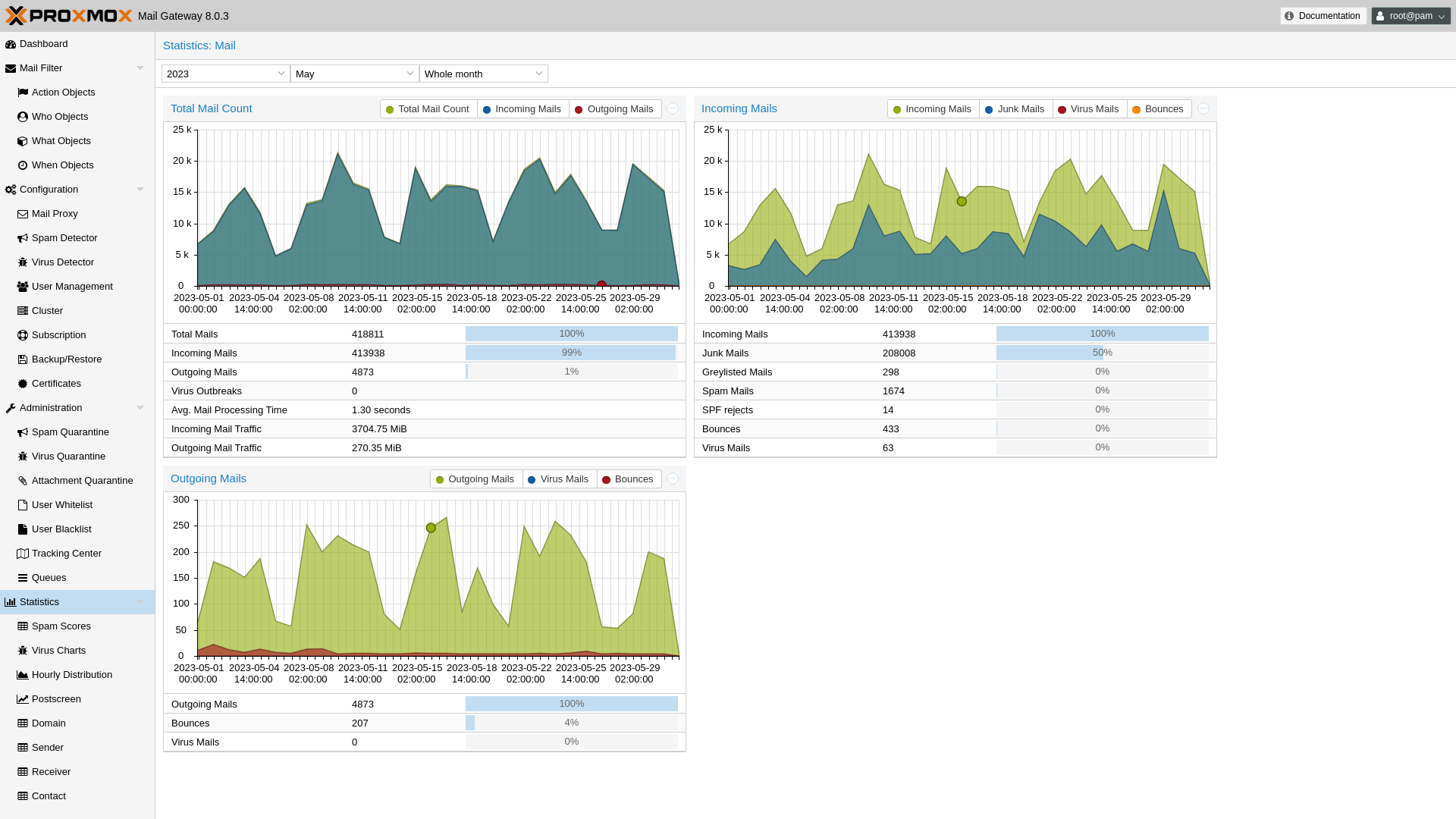Open the Spam Detector configuration
The image size is (1456, 819).
coord(64,237)
